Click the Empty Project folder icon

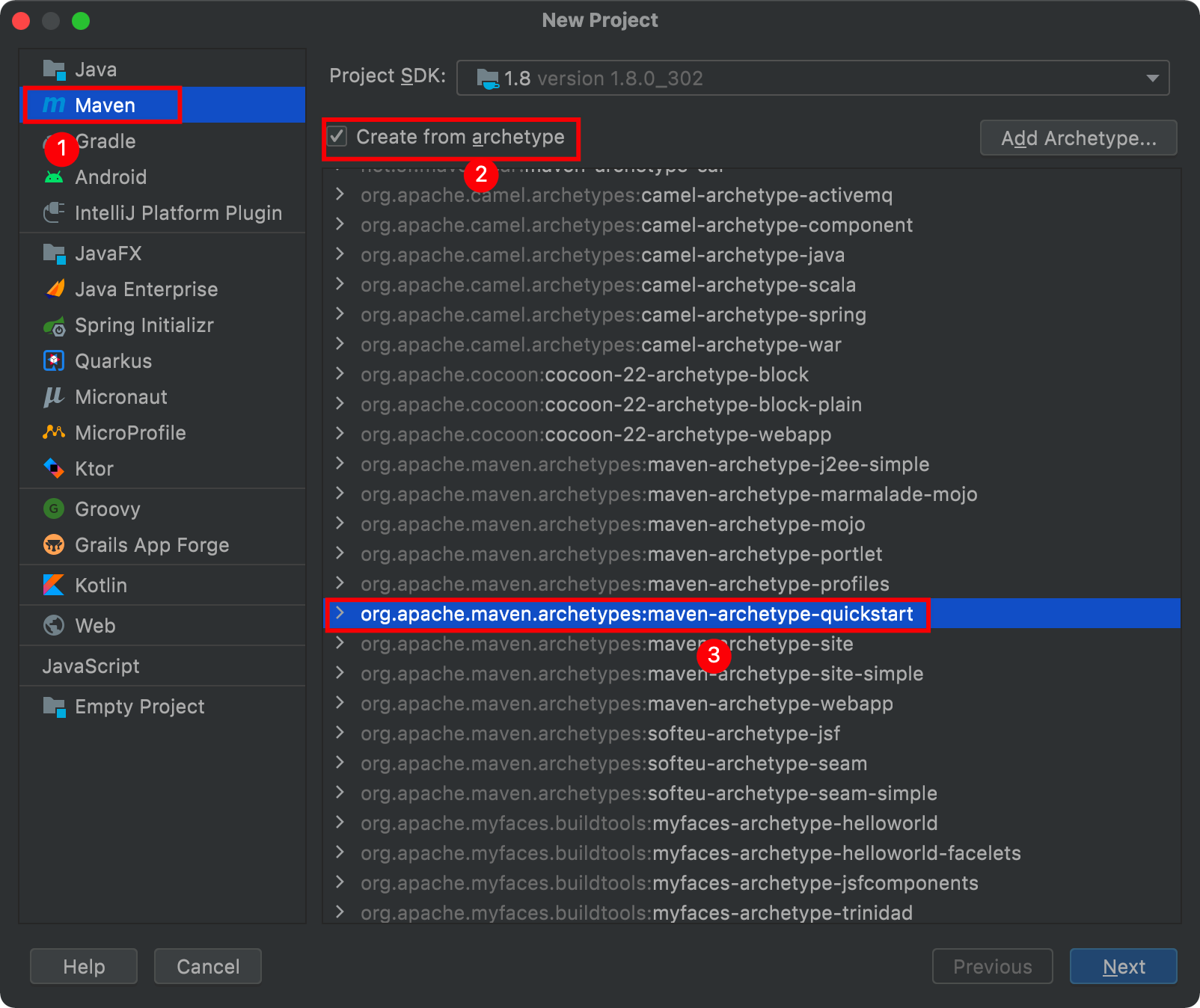coord(54,707)
